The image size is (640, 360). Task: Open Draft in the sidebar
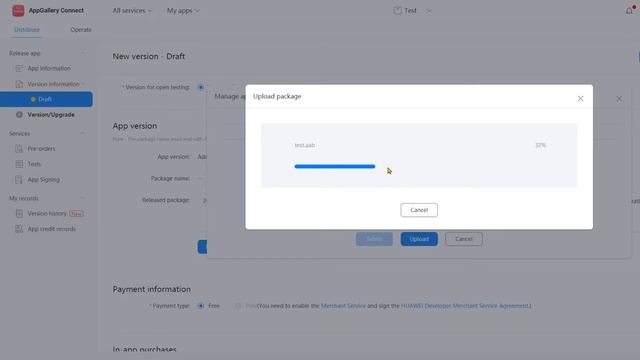[46, 99]
